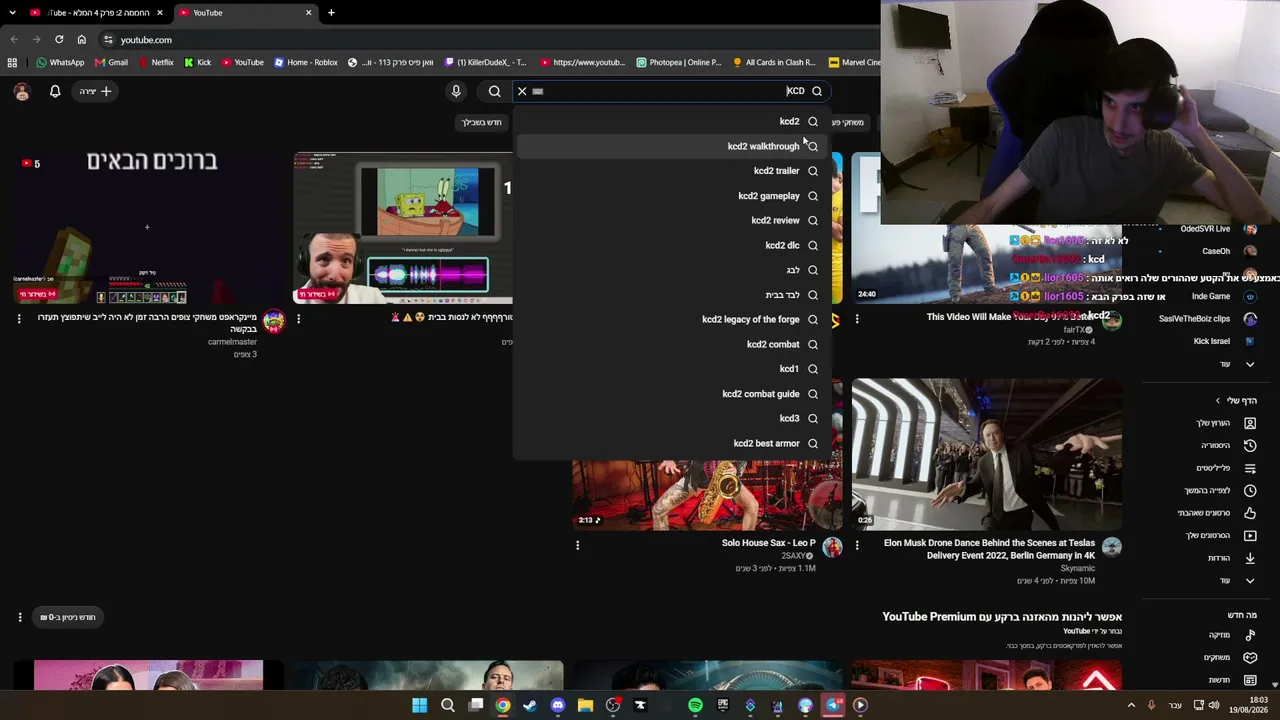Clear the search box with the X icon
This screenshot has height=720, width=1280.
522,91
